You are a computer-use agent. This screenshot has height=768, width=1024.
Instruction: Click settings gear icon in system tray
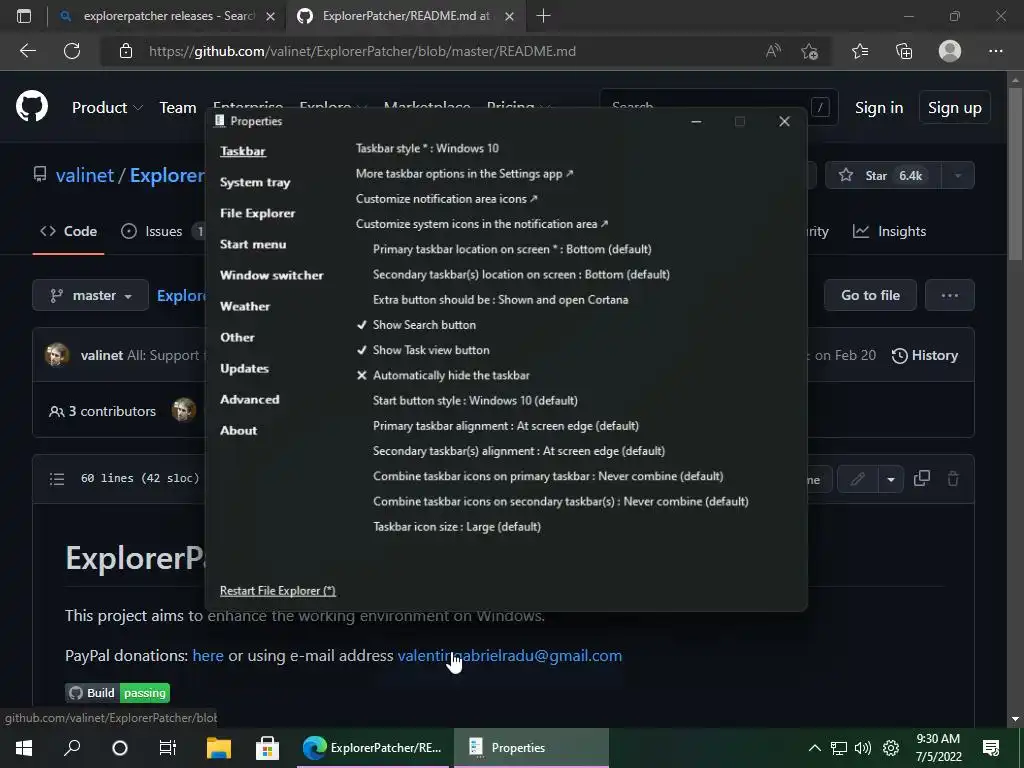pos(891,748)
